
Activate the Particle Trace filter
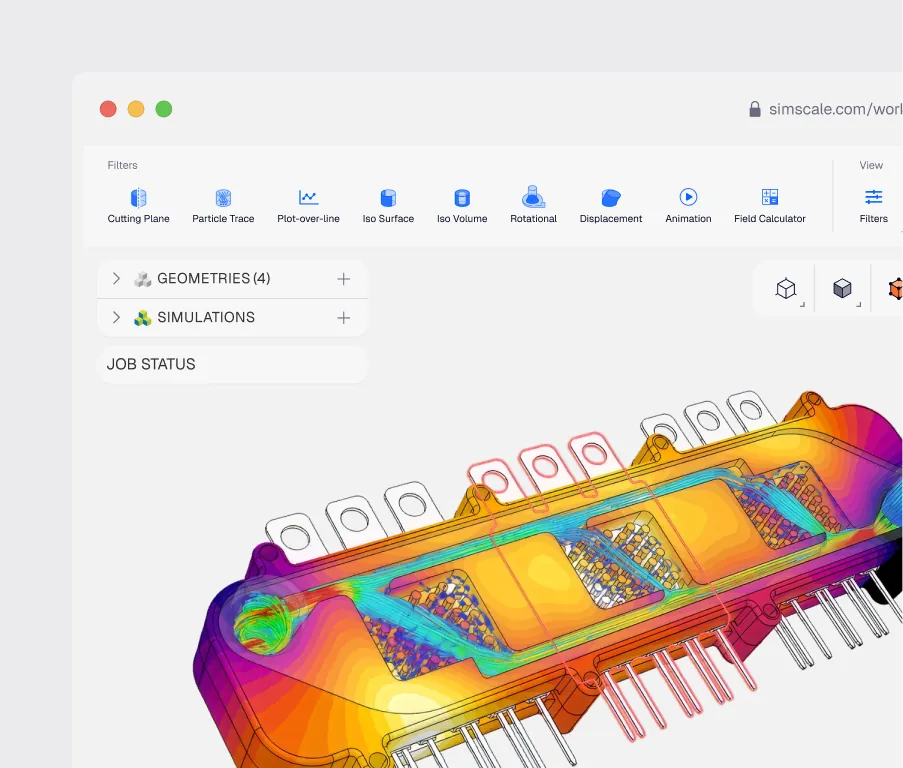point(223,206)
